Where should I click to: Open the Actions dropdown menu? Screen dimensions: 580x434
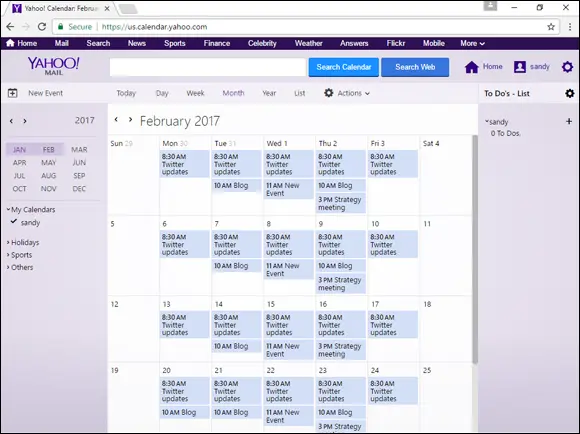pos(347,93)
